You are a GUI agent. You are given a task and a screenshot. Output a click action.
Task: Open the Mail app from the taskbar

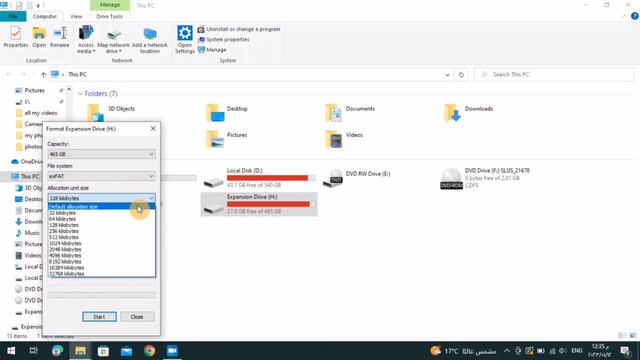(126, 351)
